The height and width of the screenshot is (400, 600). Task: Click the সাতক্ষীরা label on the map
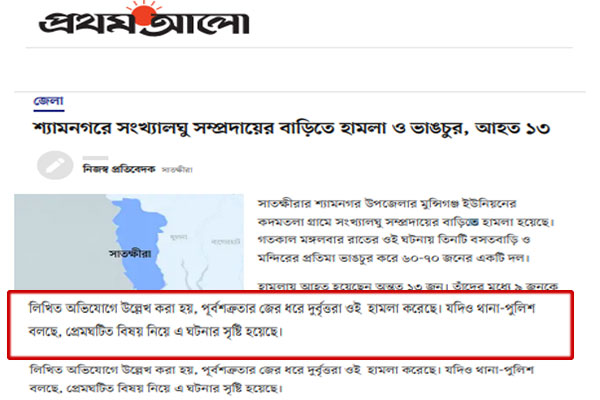pyautogui.click(x=130, y=253)
